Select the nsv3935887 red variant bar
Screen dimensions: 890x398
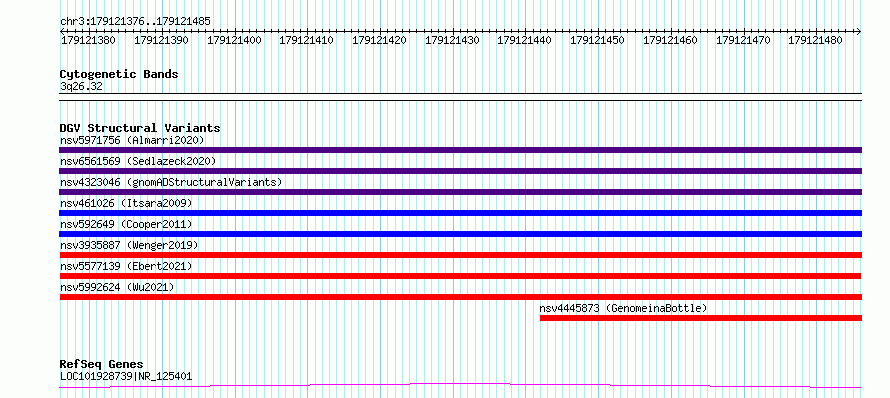pos(460,255)
